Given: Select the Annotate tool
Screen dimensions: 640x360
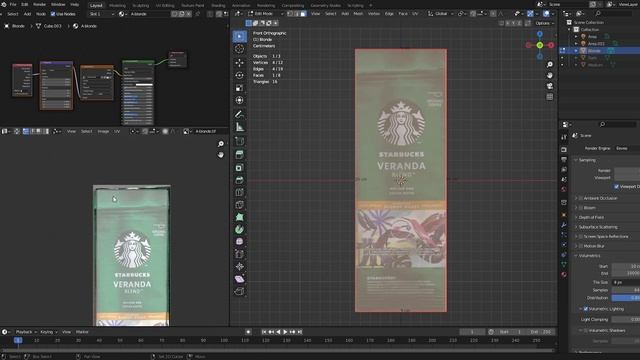Looking at the screenshot, I should (240, 114).
